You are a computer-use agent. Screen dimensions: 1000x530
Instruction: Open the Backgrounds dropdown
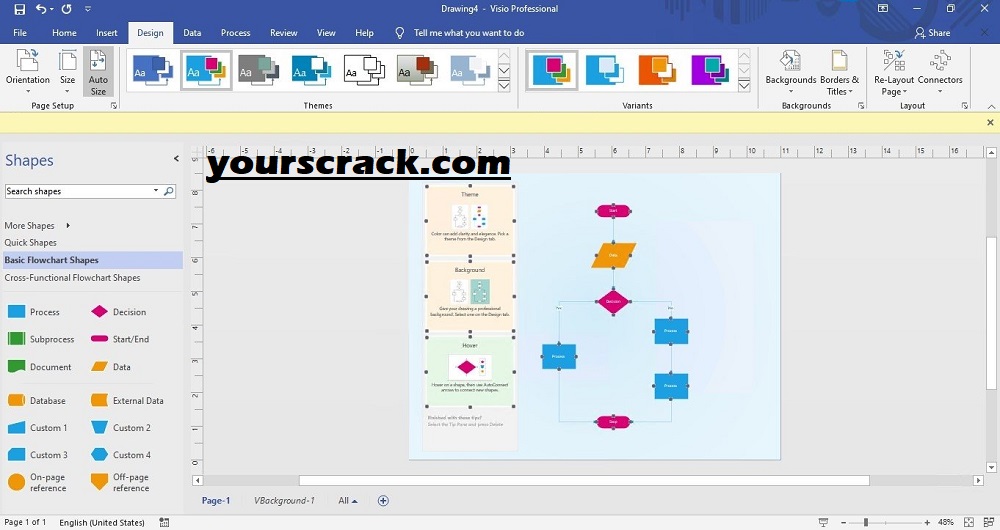[x=791, y=71]
